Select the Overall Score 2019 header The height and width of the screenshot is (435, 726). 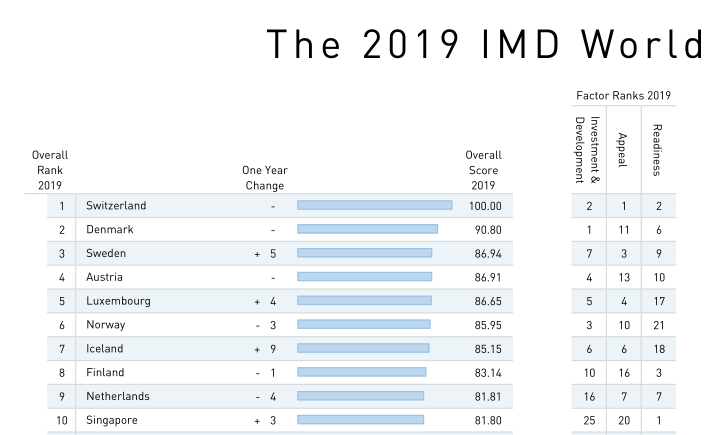point(483,170)
